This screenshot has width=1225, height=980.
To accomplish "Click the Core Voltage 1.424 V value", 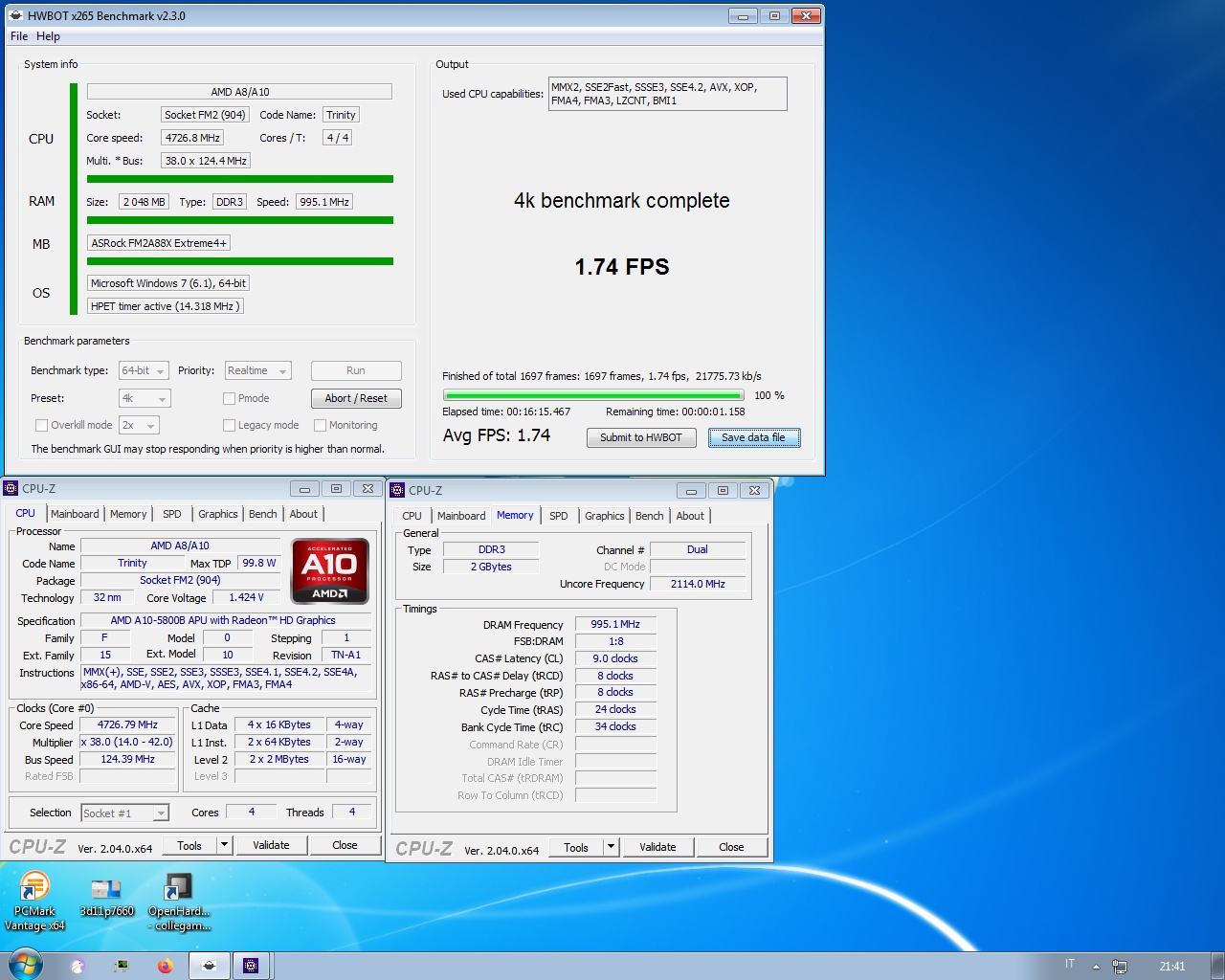I will (x=246, y=597).
